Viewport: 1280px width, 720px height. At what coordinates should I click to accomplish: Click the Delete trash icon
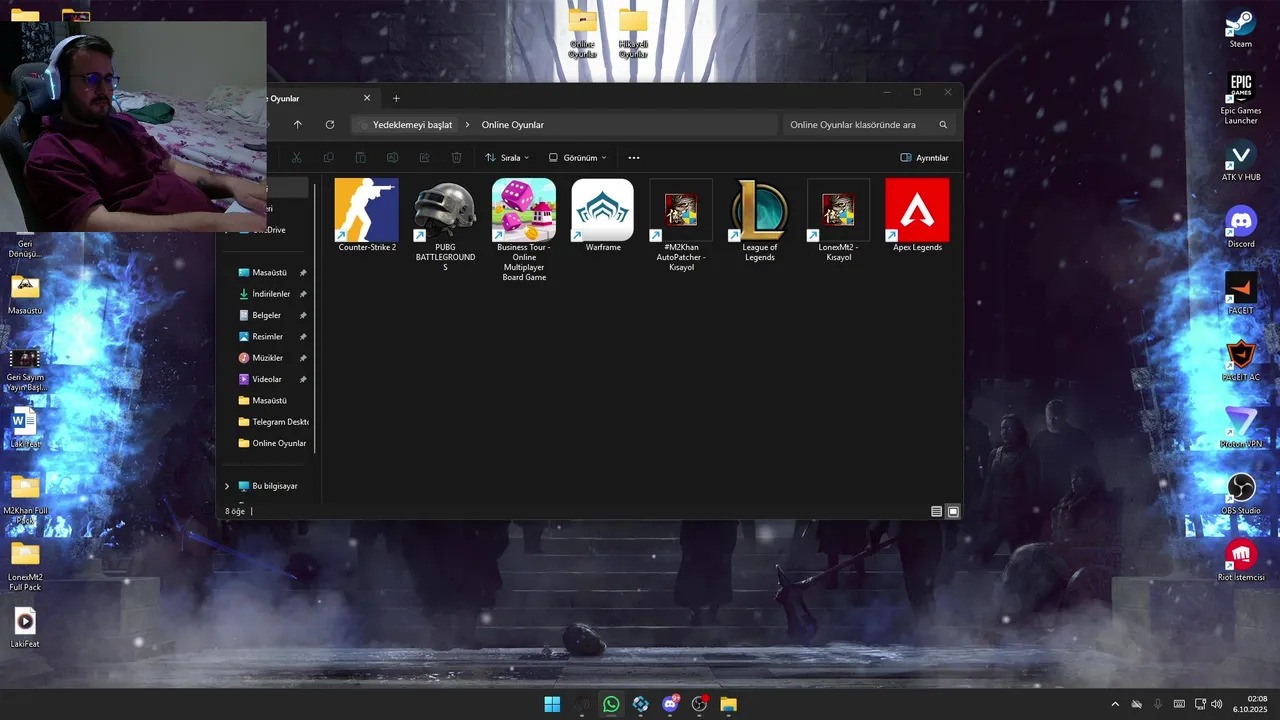(x=456, y=157)
